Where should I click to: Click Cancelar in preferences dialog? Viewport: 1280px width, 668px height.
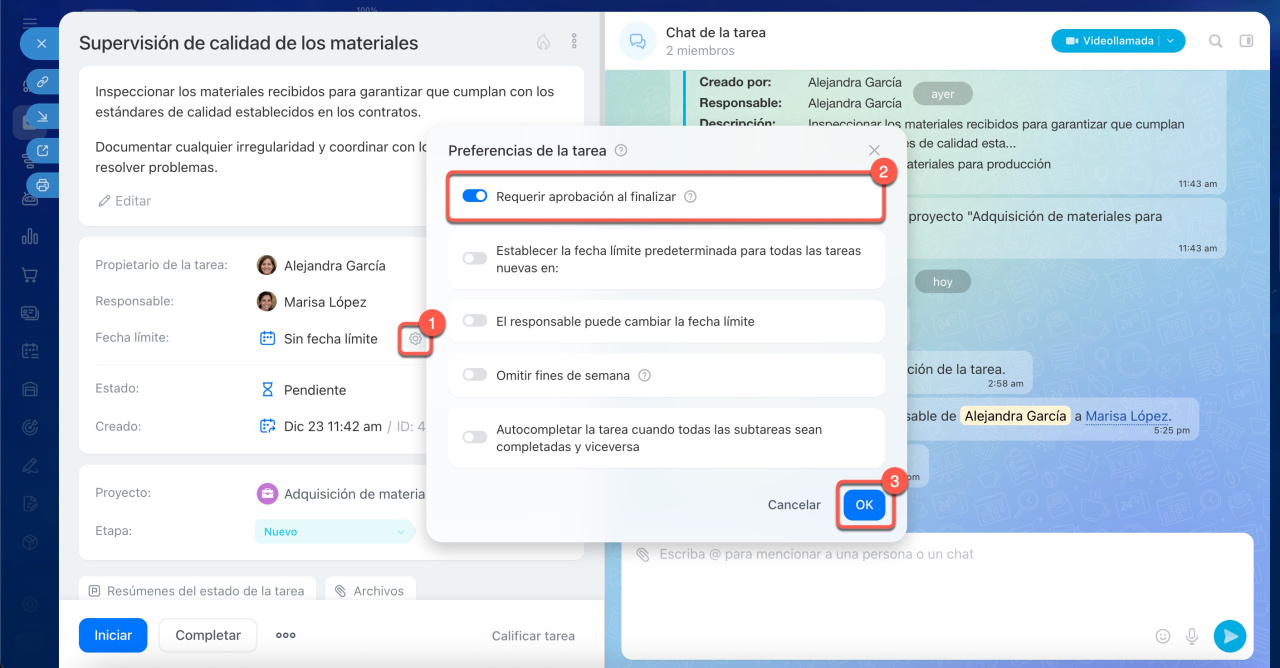click(794, 505)
